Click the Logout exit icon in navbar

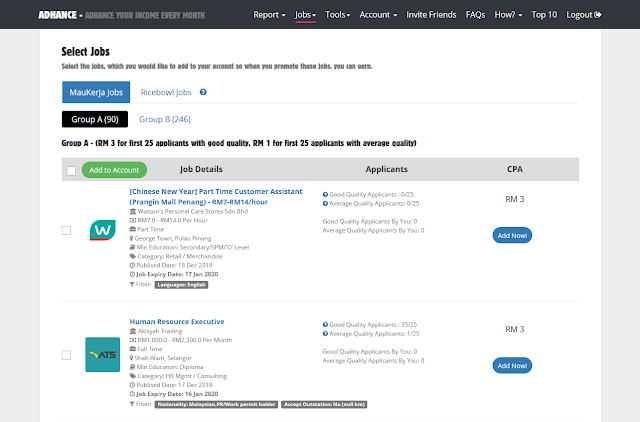(598, 15)
